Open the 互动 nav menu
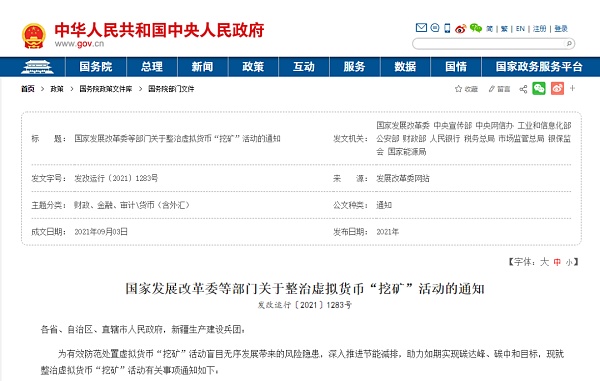 pyautogui.click(x=304, y=67)
